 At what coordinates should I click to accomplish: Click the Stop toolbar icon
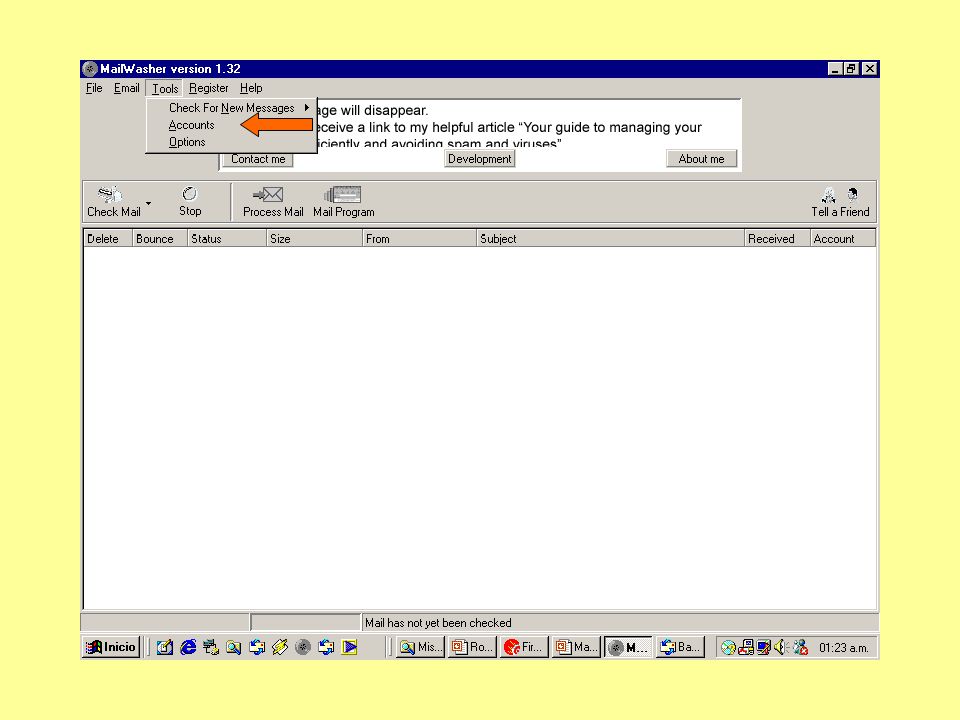coord(190,201)
